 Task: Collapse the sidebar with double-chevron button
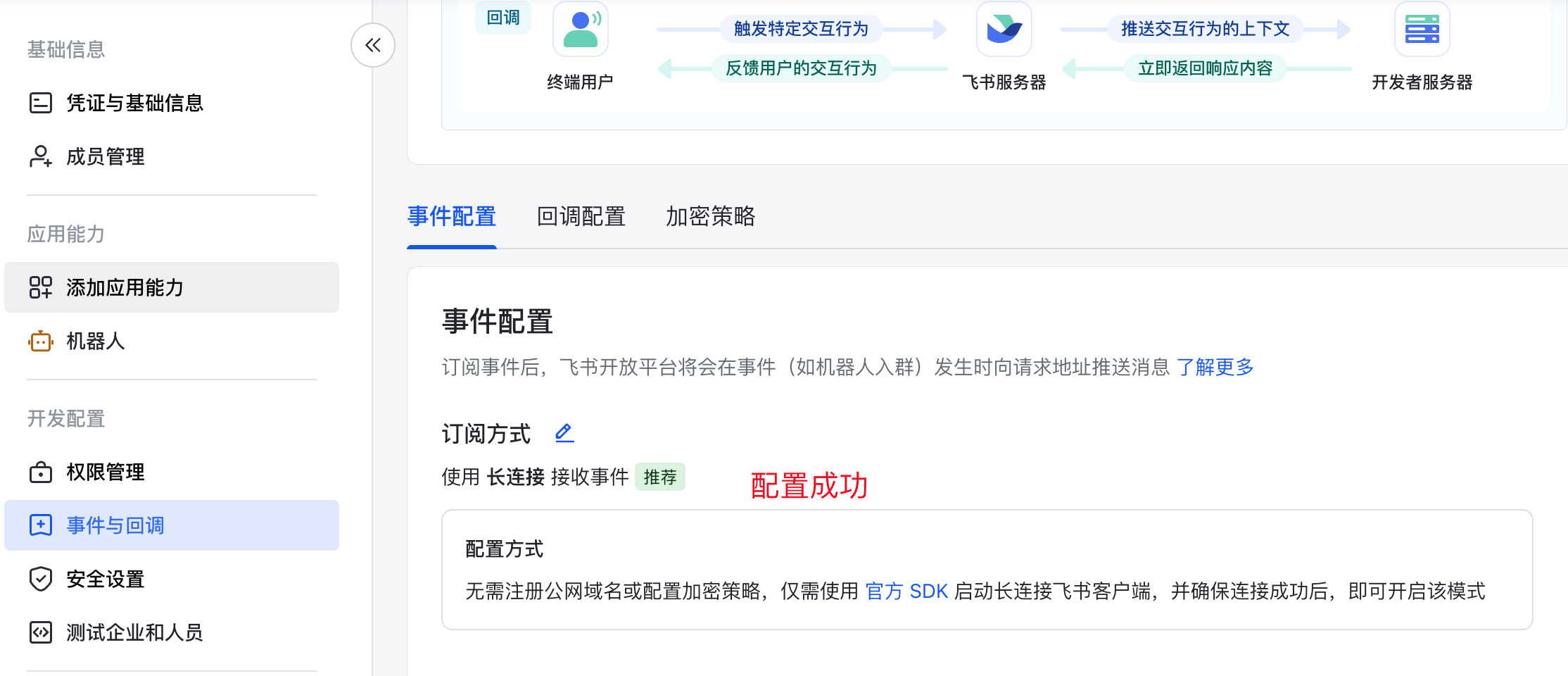372,46
